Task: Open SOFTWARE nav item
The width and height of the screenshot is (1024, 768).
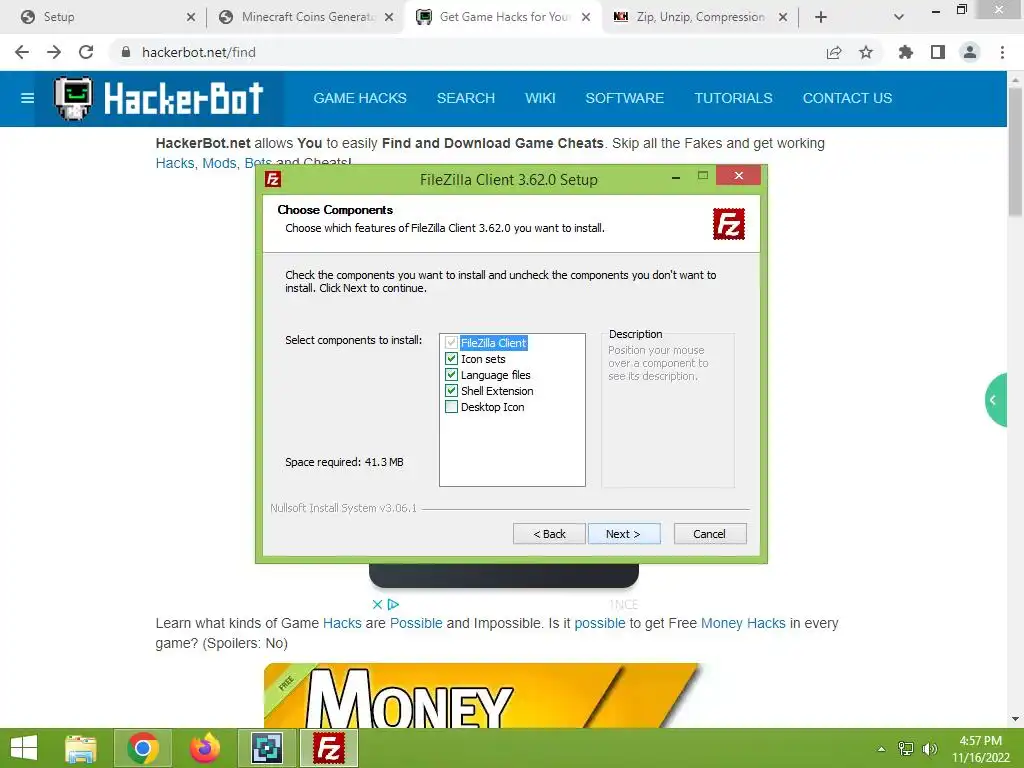Action: pos(624,99)
